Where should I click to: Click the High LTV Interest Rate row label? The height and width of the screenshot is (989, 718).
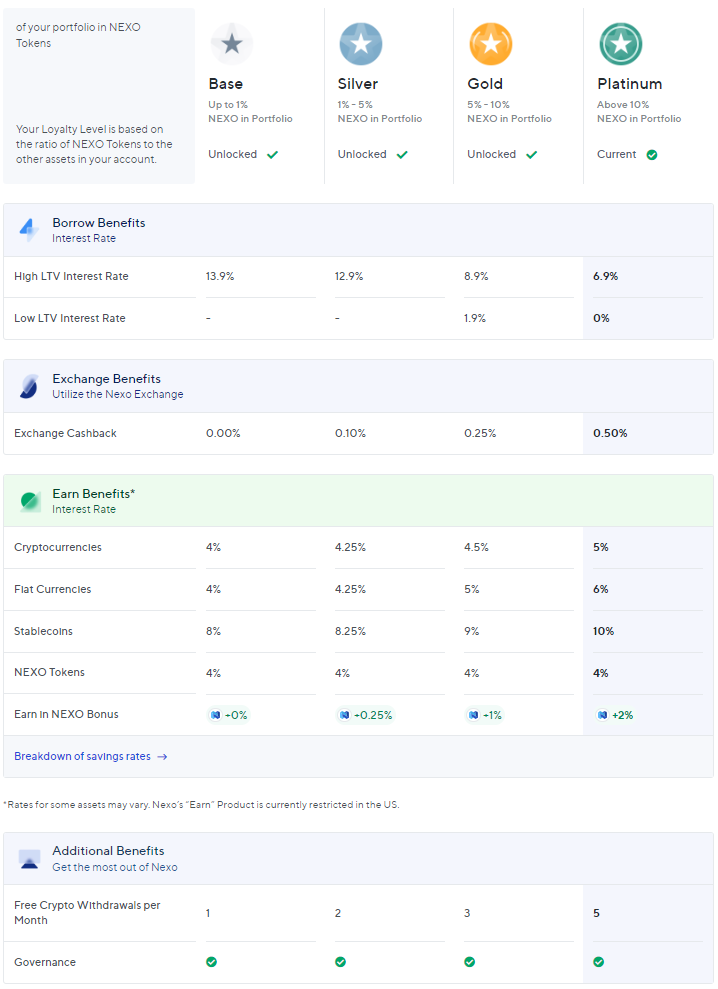pos(71,276)
